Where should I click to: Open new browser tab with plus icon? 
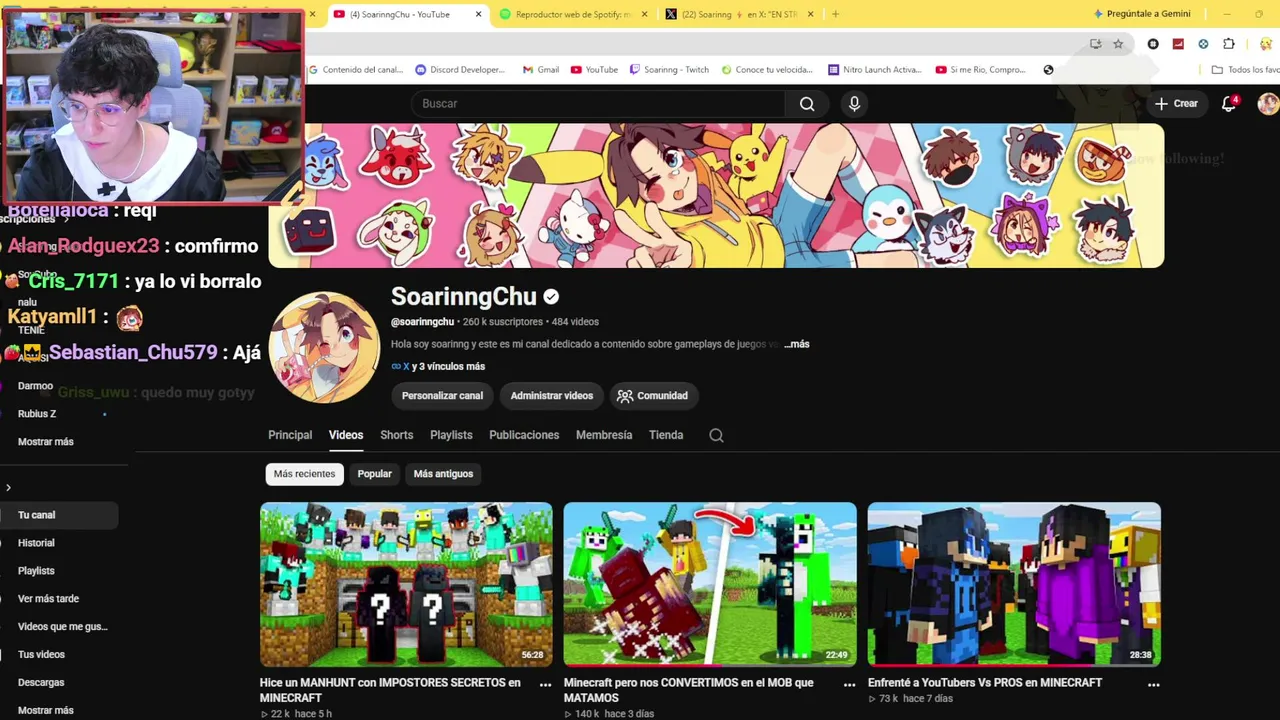tap(835, 14)
